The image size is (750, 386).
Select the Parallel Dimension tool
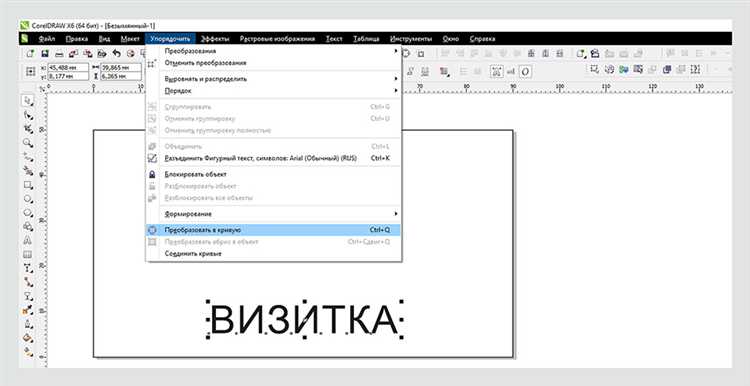point(28,268)
